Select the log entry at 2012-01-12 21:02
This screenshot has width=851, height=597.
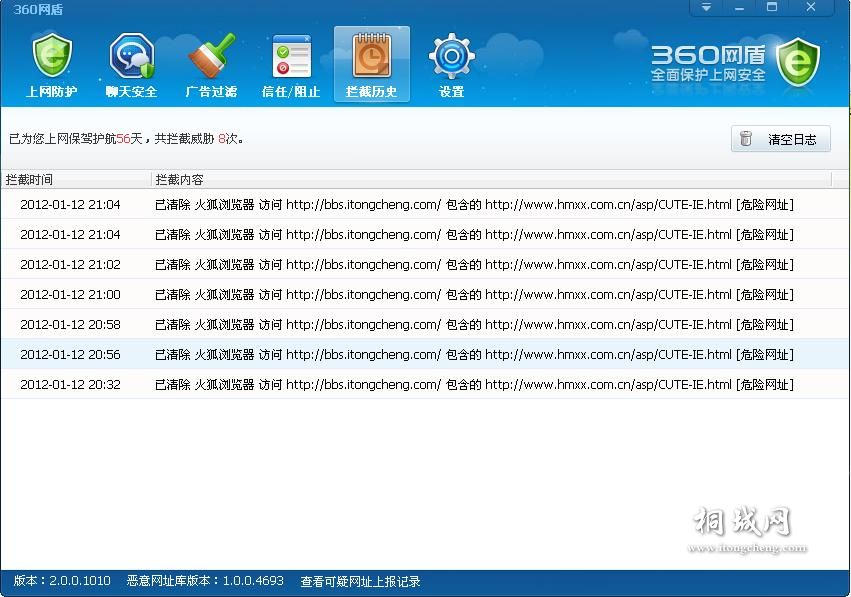(425, 264)
